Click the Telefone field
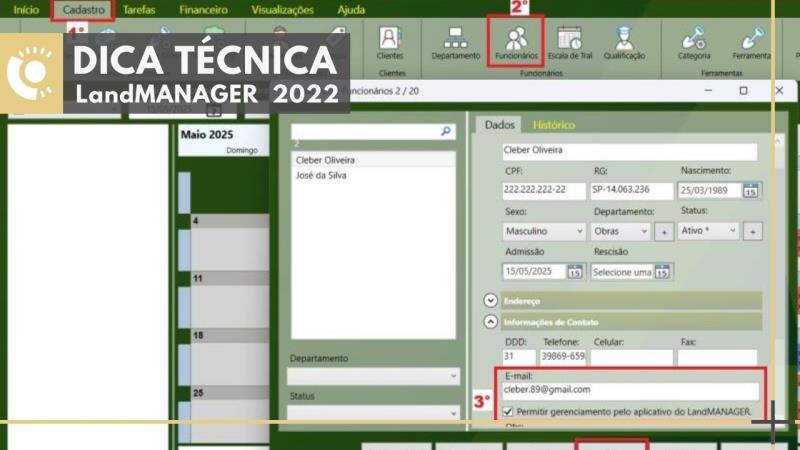The image size is (800, 450). 563,357
